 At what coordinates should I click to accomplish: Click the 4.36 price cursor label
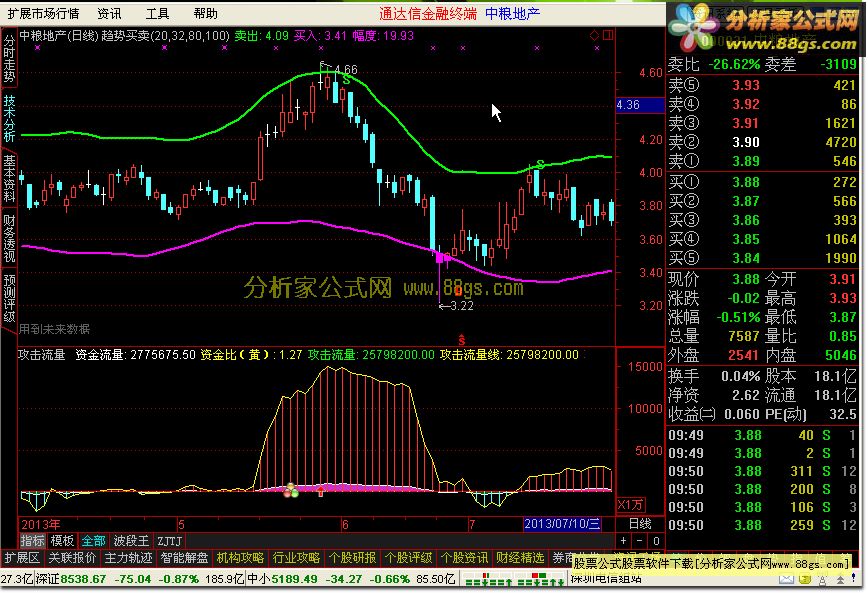(640, 105)
